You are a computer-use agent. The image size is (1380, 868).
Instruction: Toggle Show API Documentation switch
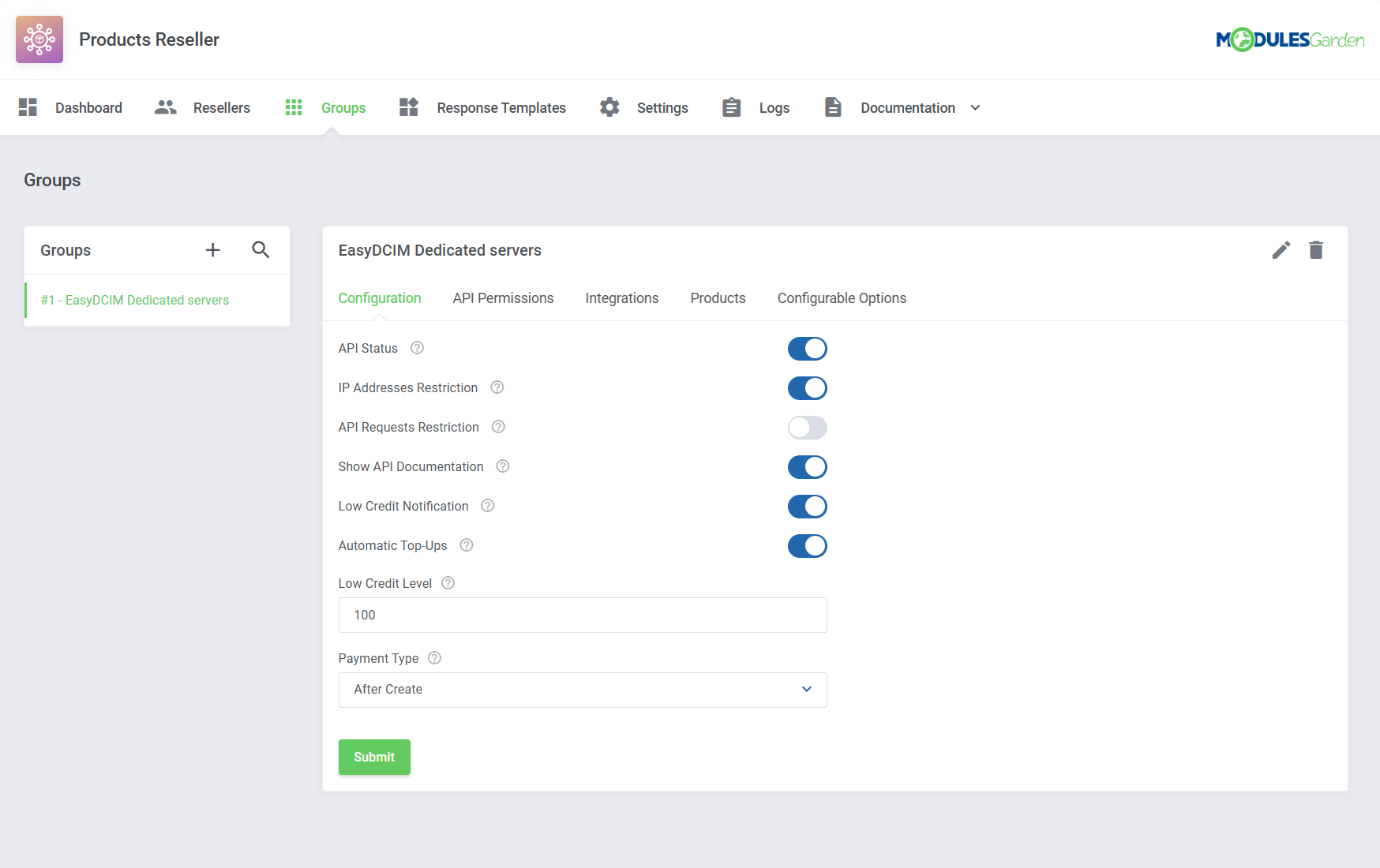point(808,467)
